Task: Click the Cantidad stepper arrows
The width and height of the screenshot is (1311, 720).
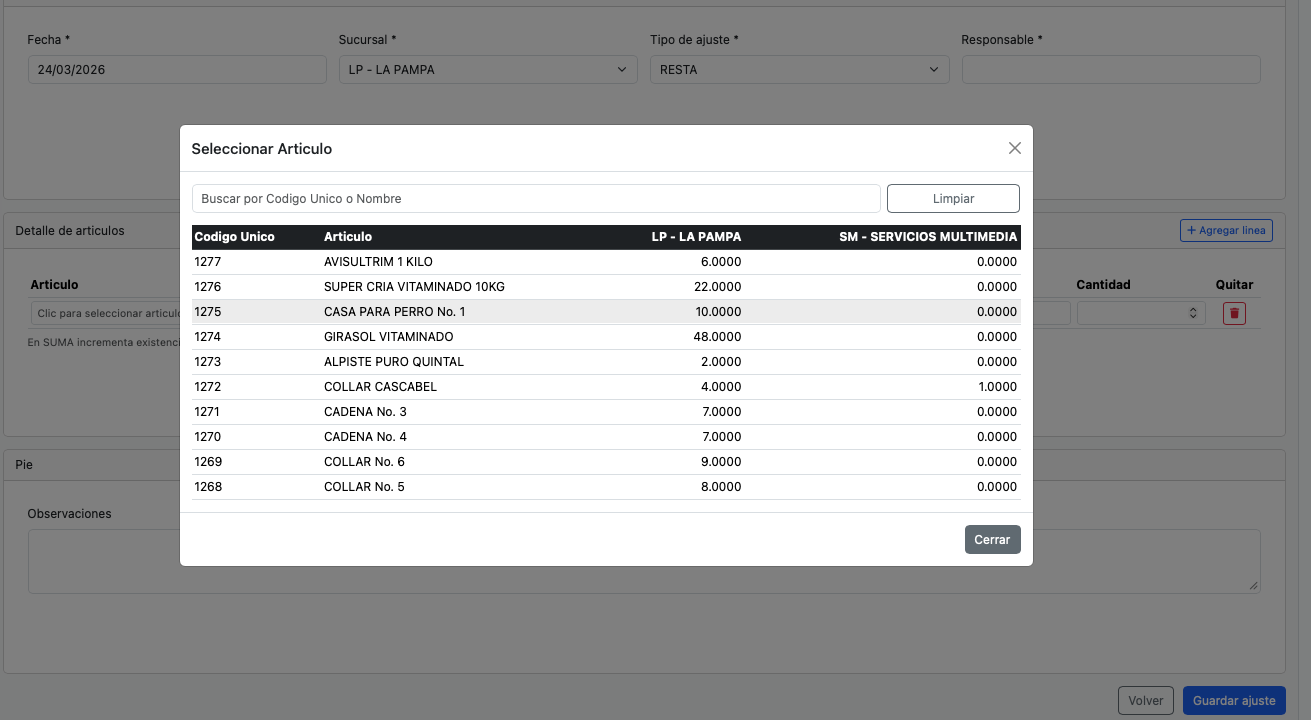Action: coord(1192,313)
